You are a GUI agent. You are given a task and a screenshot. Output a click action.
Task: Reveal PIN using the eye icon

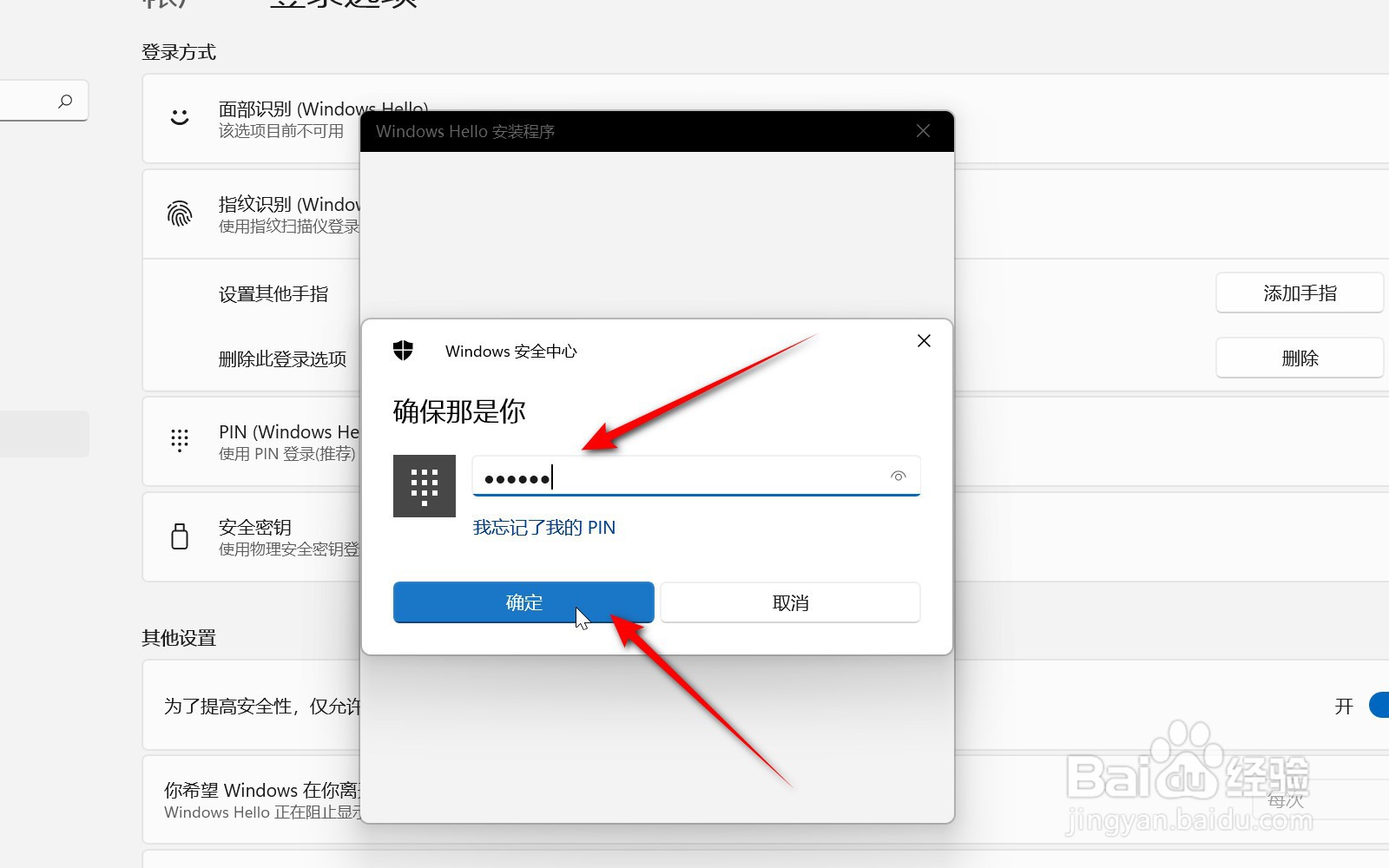pyautogui.click(x=899, y=476)
